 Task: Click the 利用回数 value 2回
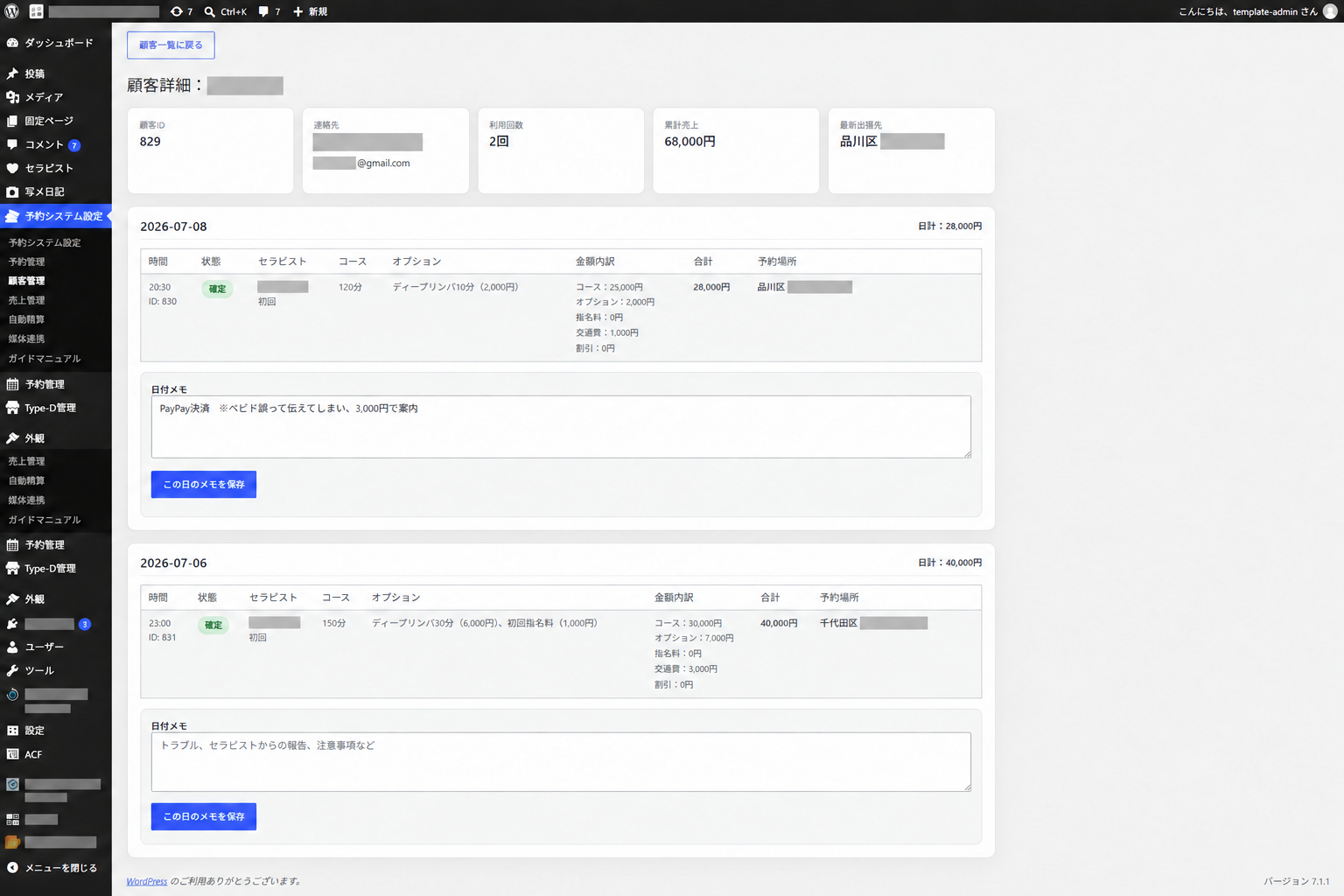point(499,142)
